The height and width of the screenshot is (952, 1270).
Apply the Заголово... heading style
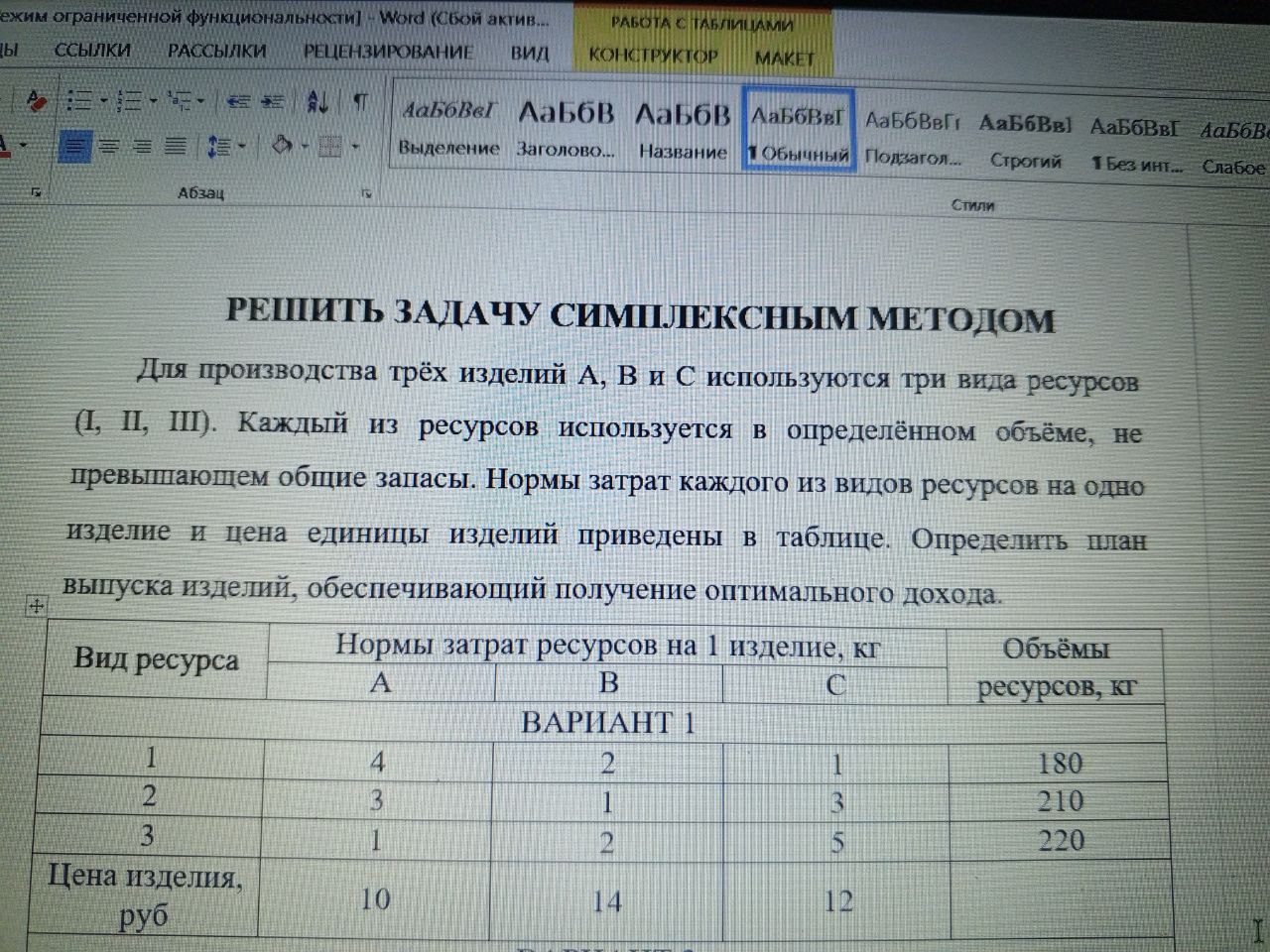566,131
